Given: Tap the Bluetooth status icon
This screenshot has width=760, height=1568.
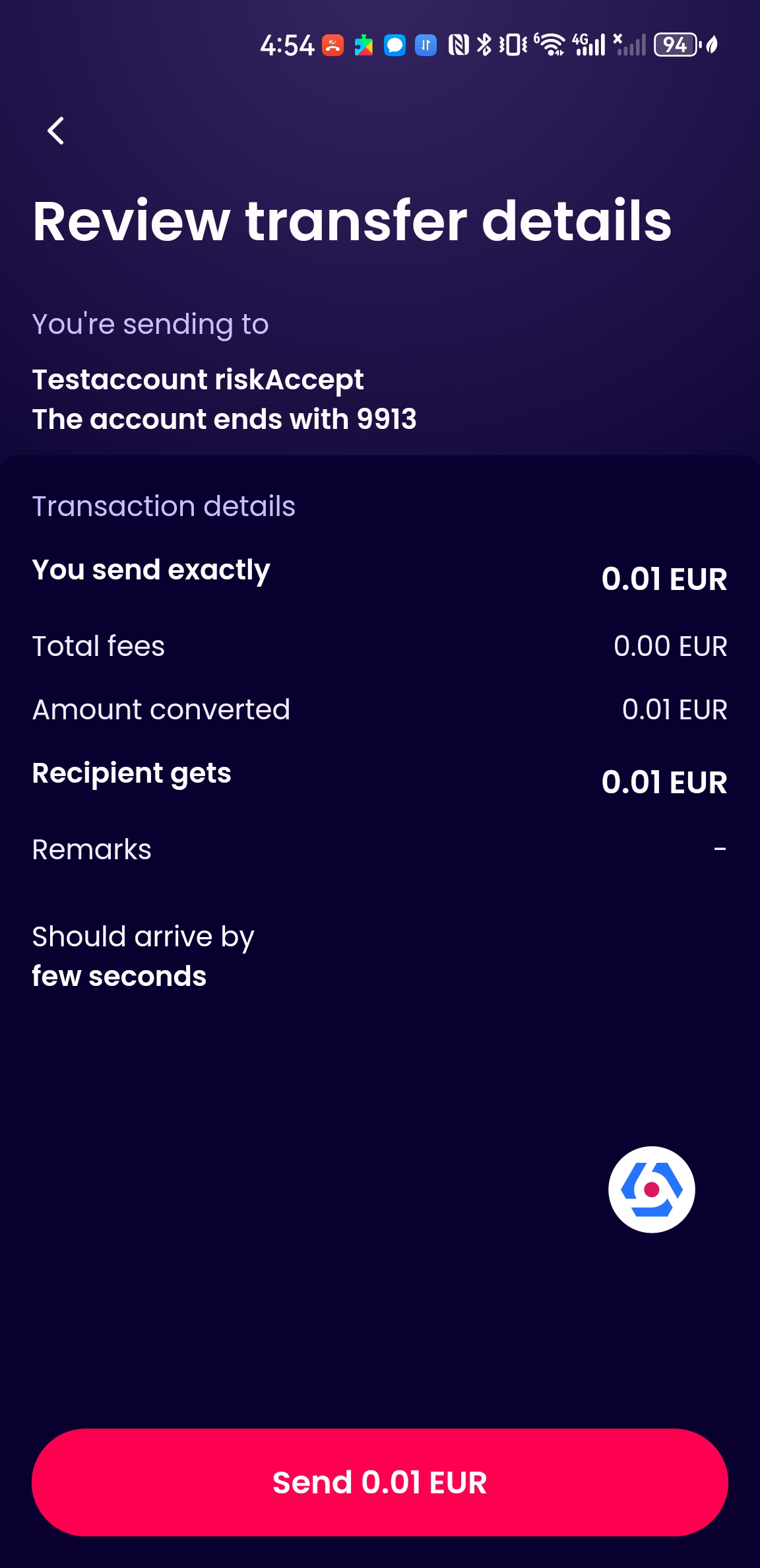Looking at the screenshot, I should coord(484,45).
